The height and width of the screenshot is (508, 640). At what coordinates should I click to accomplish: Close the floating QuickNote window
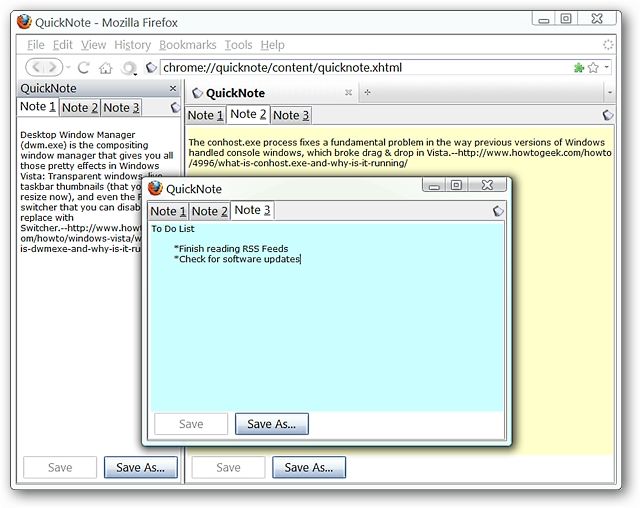pos(487,185)
